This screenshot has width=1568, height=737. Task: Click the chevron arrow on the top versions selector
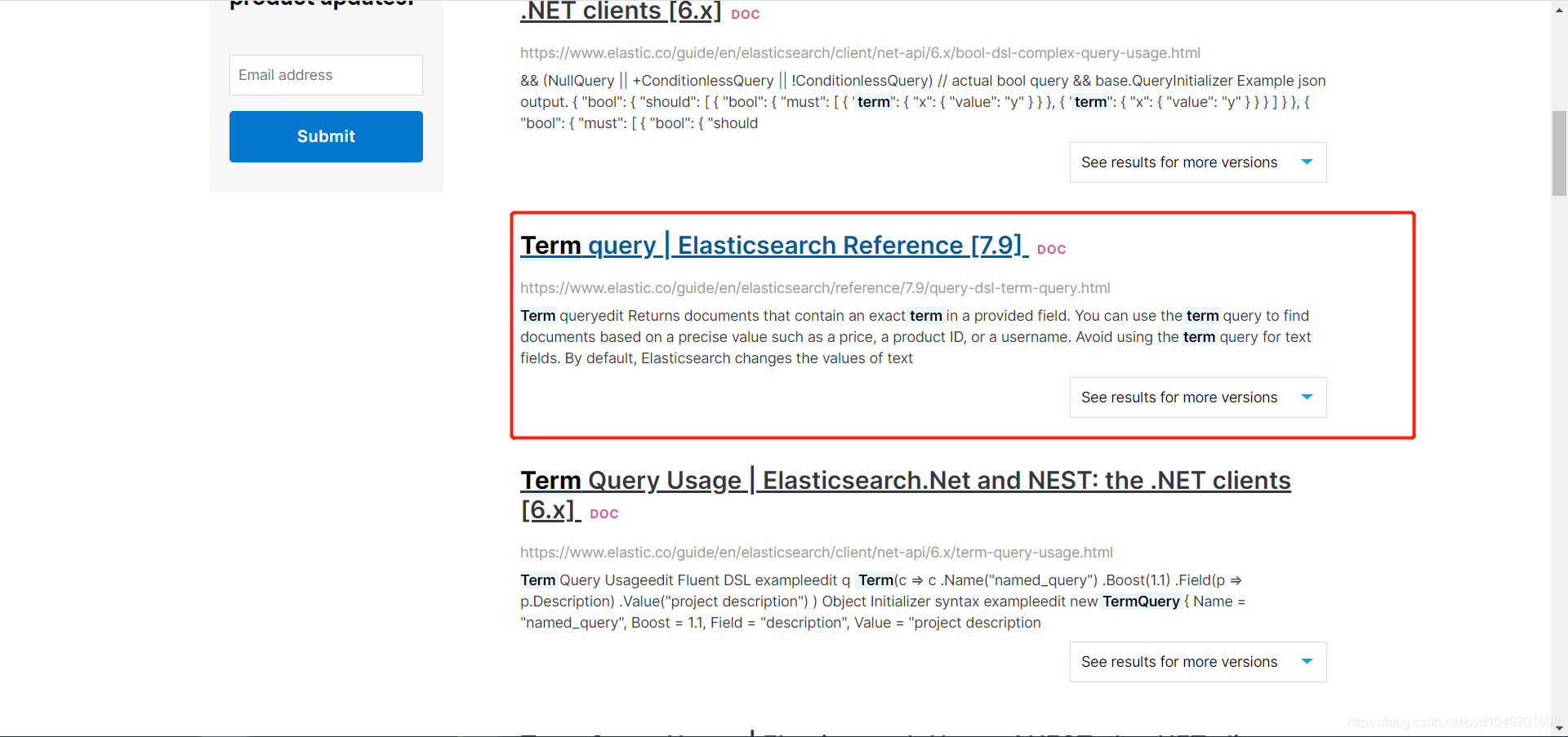[x=1307, y=162]
